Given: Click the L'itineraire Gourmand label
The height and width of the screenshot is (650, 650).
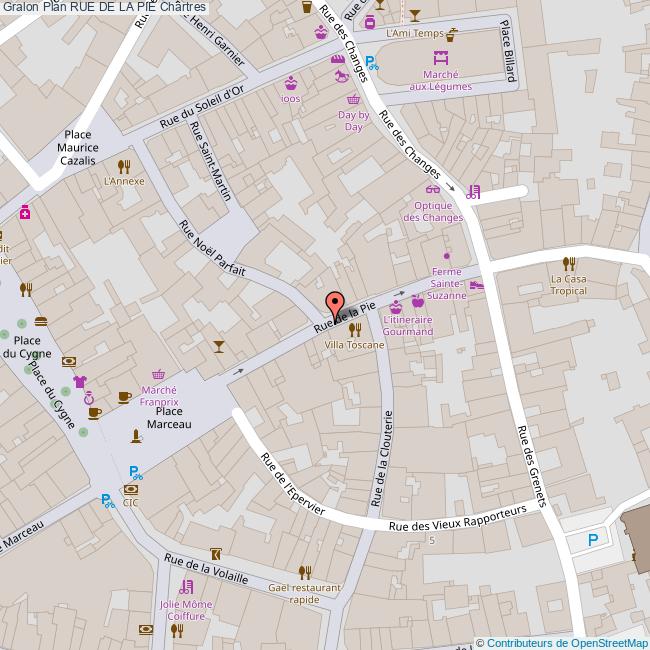Looking at the screenshot, I should click(x=408, y=325).
